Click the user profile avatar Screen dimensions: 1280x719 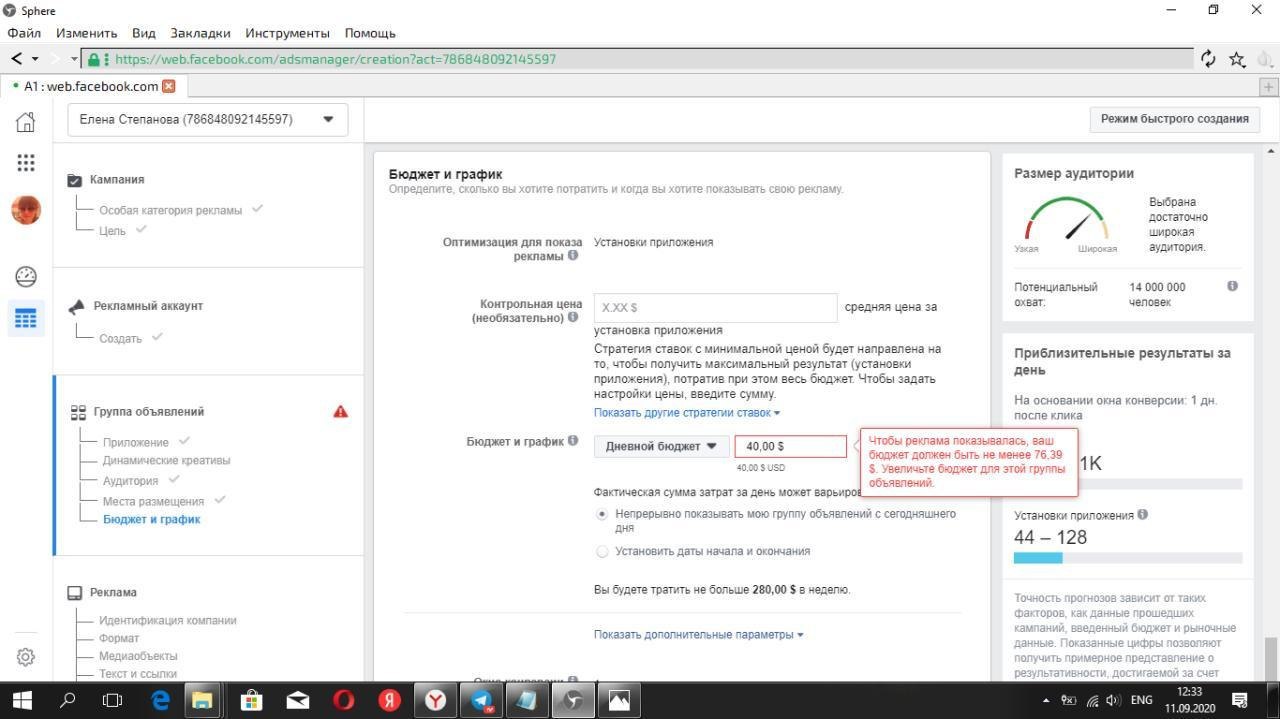(x=26, y=210)
